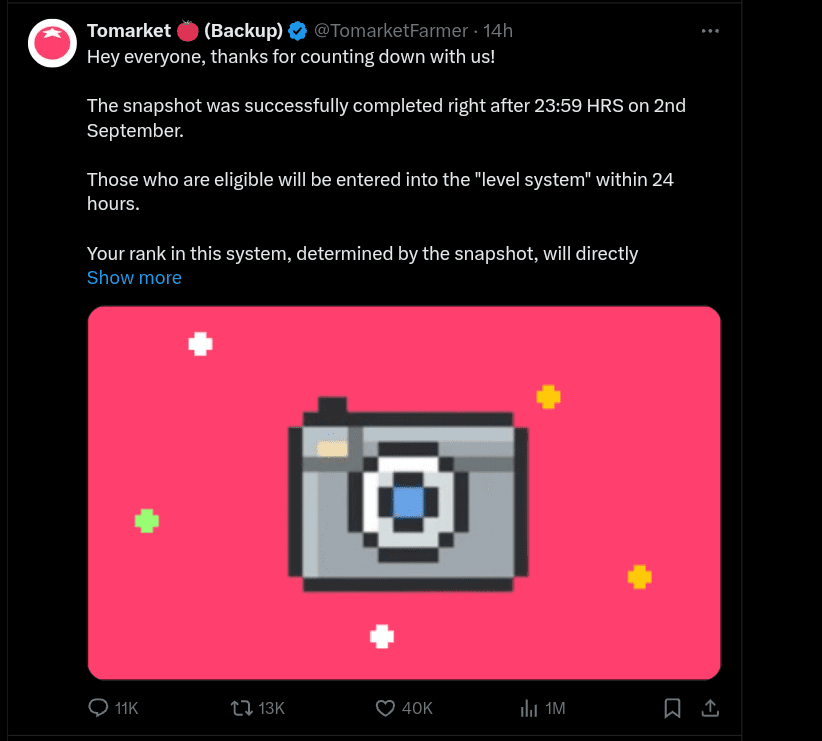Click the @TomarketFarmer handle
The image size is (822, 741).
coord(392,30)
